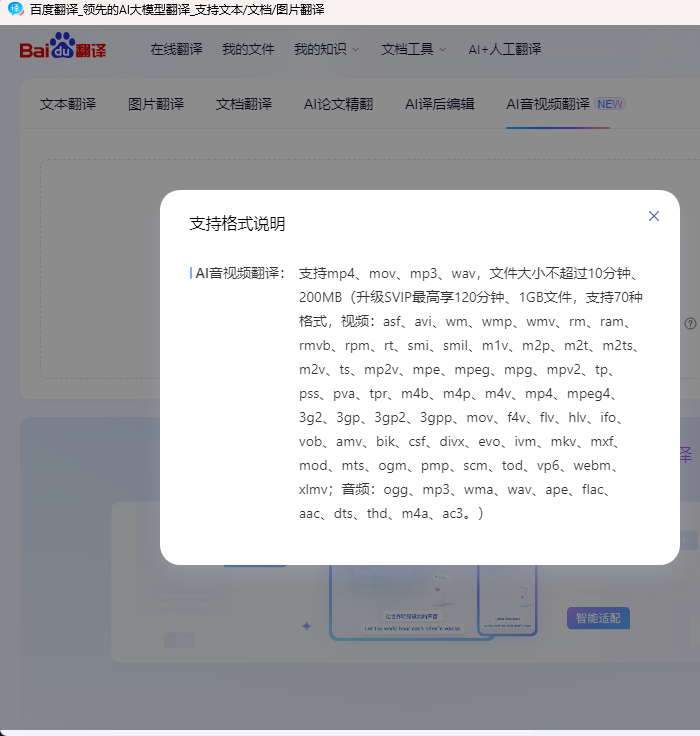Image resolution: width=700 pixels, height=736 pixels.
Task: Open the 在线翻译 menu item
Action: [x=177, y=49]
